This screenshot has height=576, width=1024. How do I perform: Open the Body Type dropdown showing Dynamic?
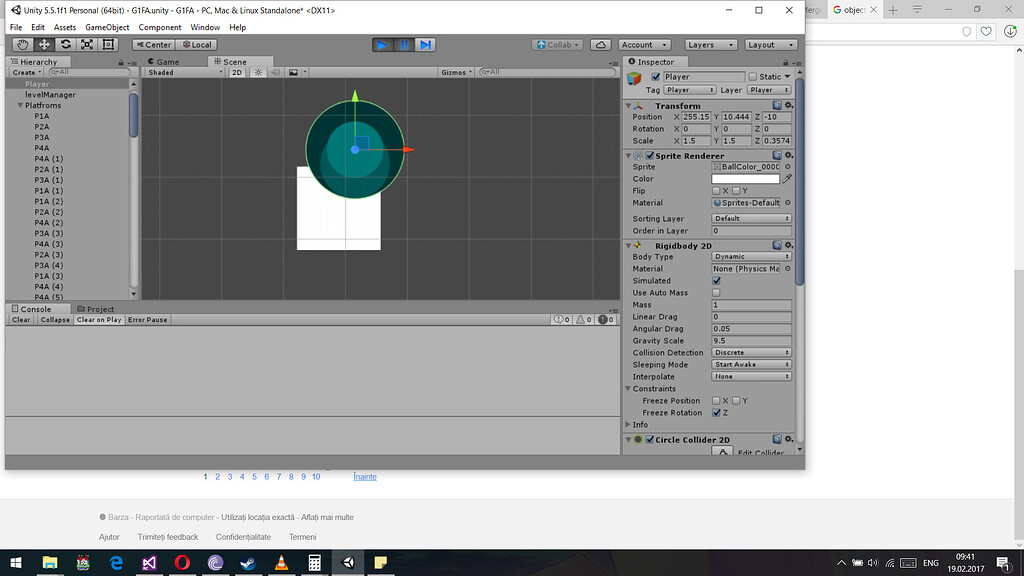pos(750,257)
